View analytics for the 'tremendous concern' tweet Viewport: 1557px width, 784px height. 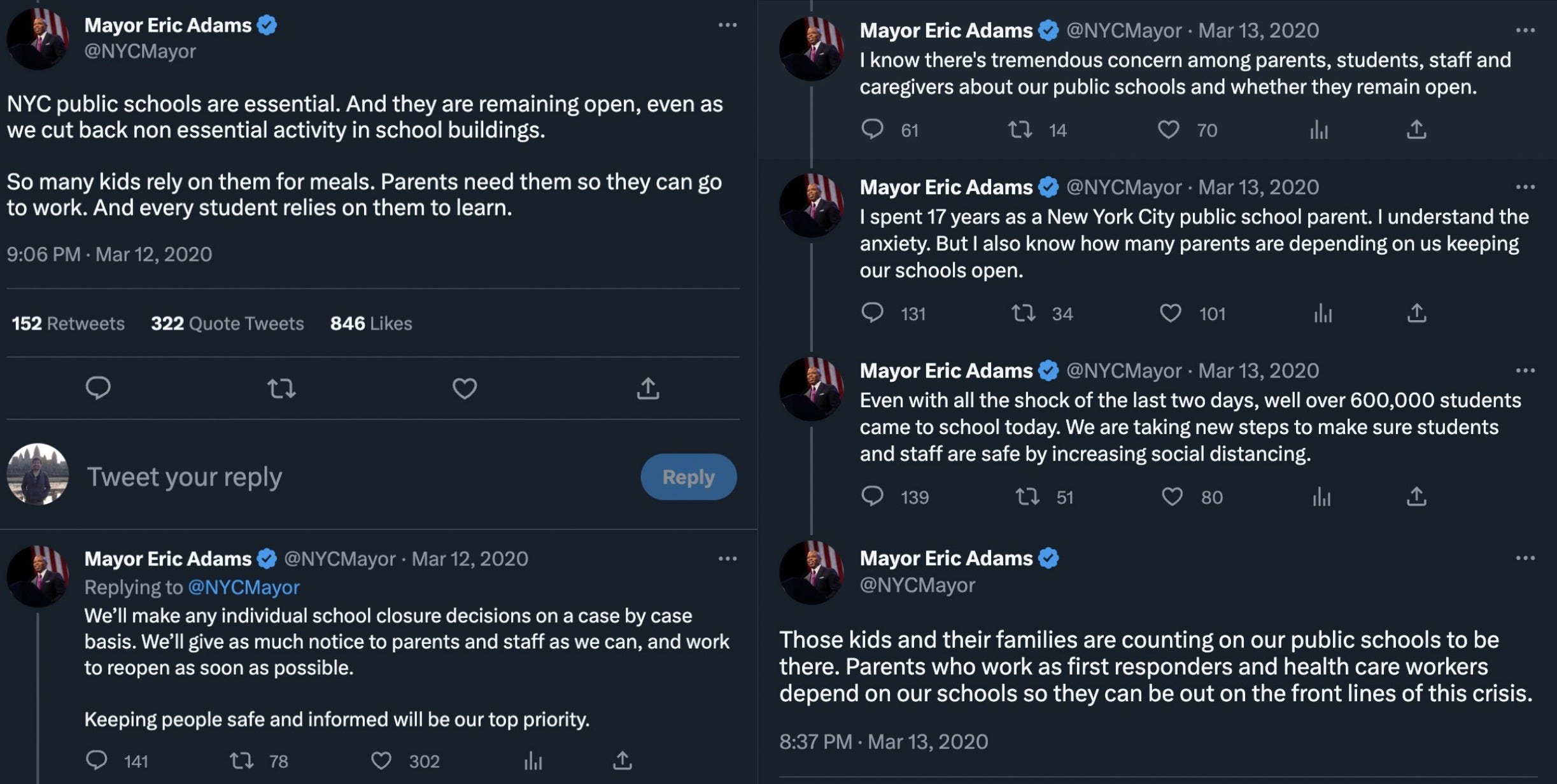[x=1319, y=130]
